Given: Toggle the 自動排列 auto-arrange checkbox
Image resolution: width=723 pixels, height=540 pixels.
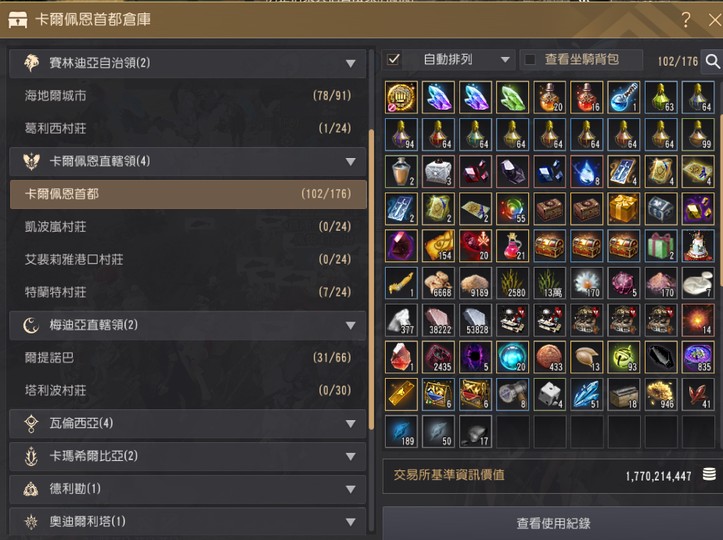Looking at the screenshot, I should pyautogui.click(x=393, y=59).
